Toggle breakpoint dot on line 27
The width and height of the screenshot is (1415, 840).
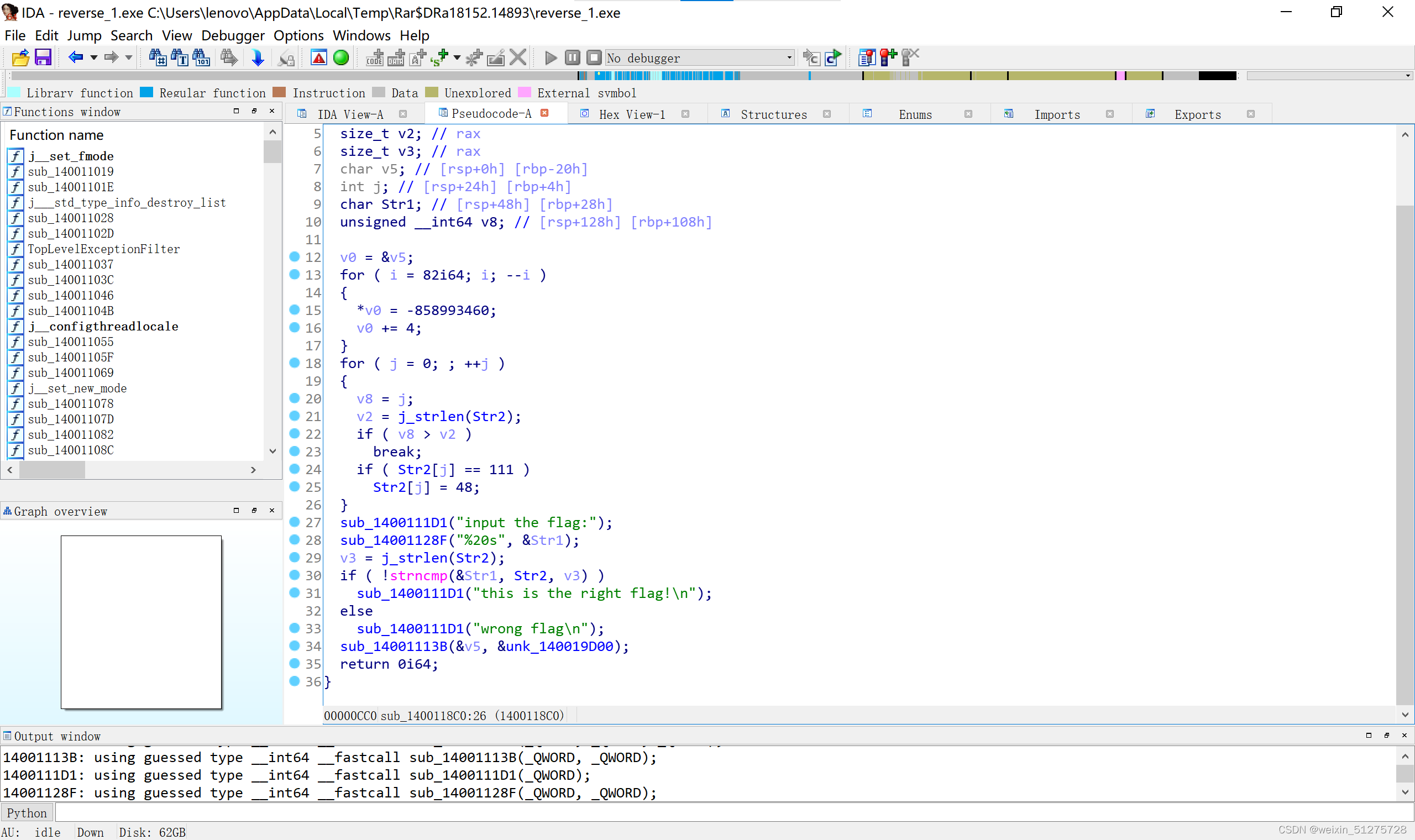point(294,522)
